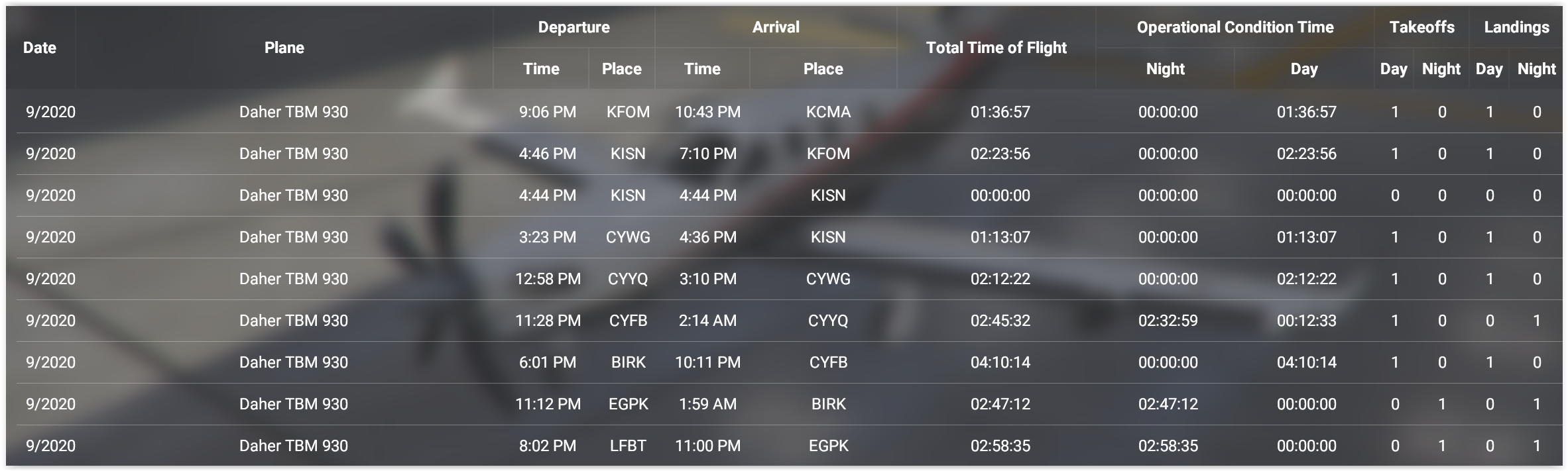This screenshot has width=1568, height=471.
Task: Select the 04:10:14 total flight time
Action: coord(1000,362)
